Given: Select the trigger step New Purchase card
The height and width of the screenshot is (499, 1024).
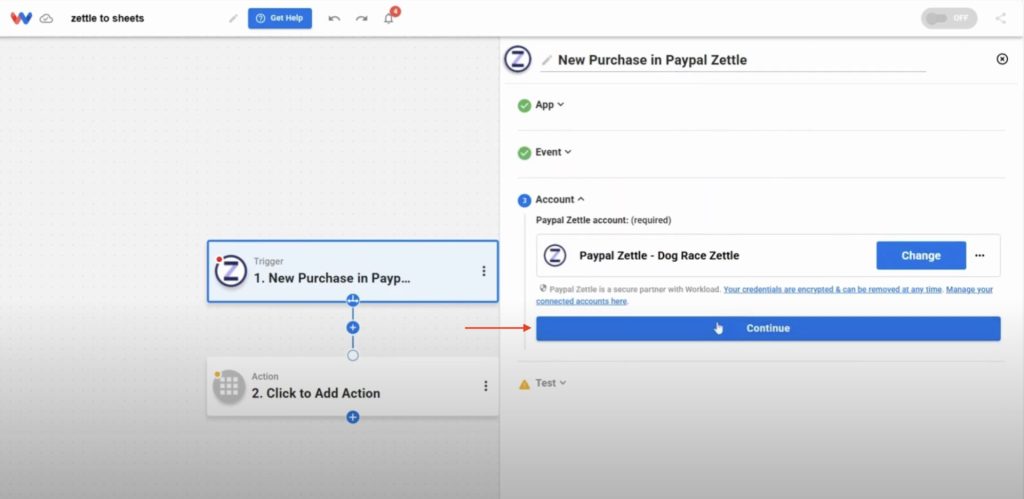Looking at the screenshot, I should pos(353,271).
